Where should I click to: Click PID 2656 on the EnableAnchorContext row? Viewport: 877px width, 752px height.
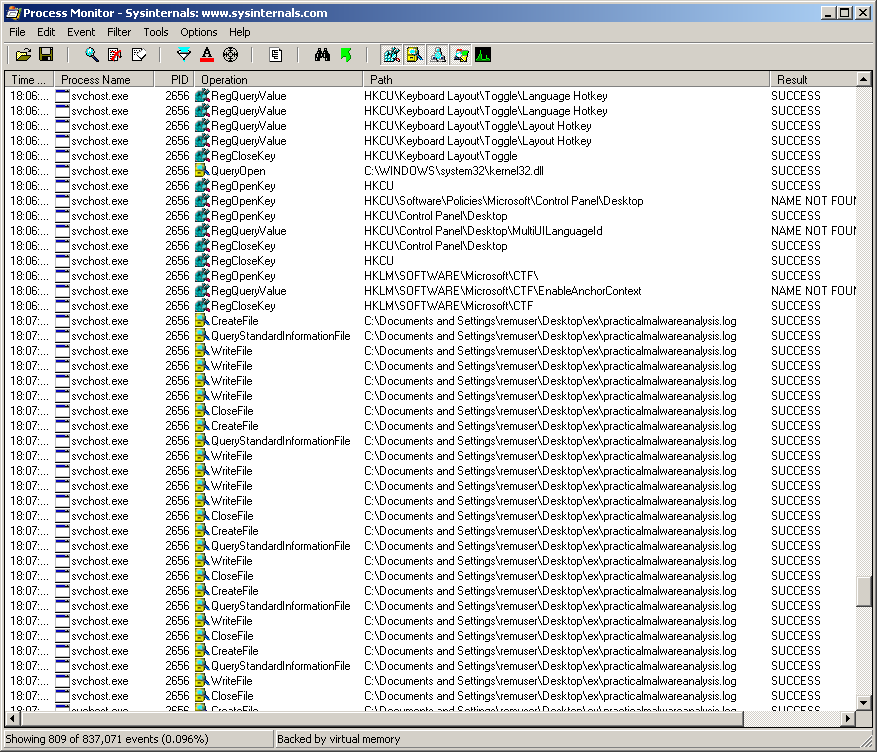177,291
